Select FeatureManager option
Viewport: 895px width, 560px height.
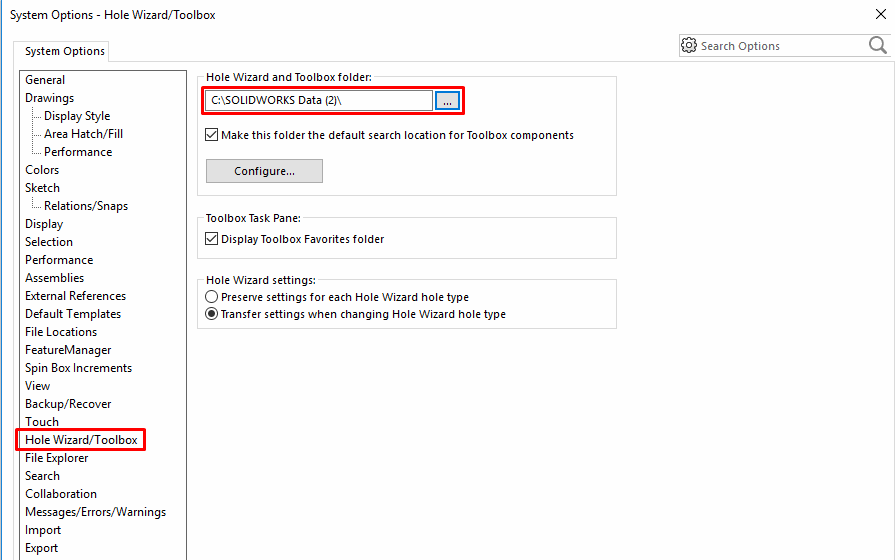click(68, 350)
